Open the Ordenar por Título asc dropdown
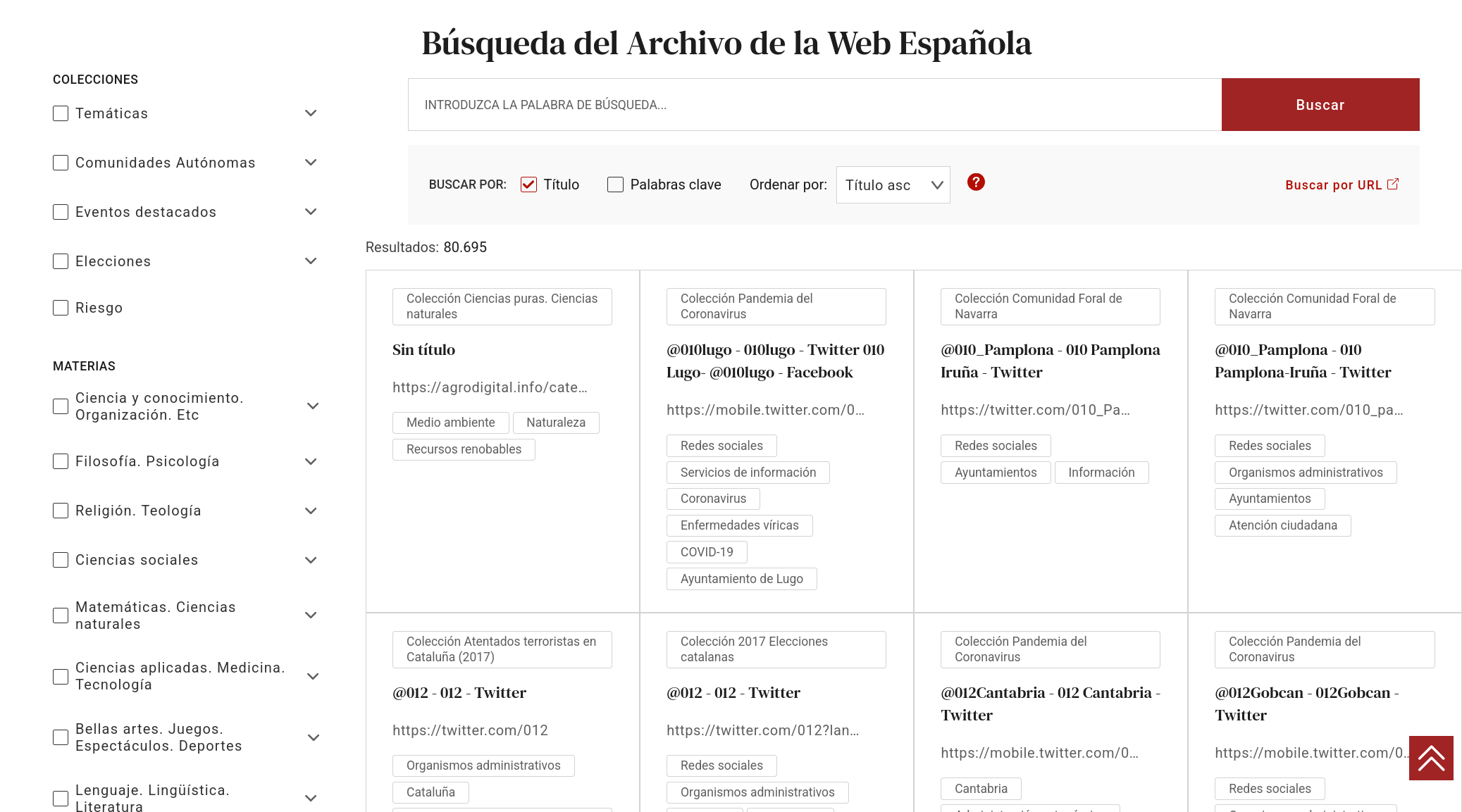Viewport: 1462px width, 812px height. pos(893,185)
